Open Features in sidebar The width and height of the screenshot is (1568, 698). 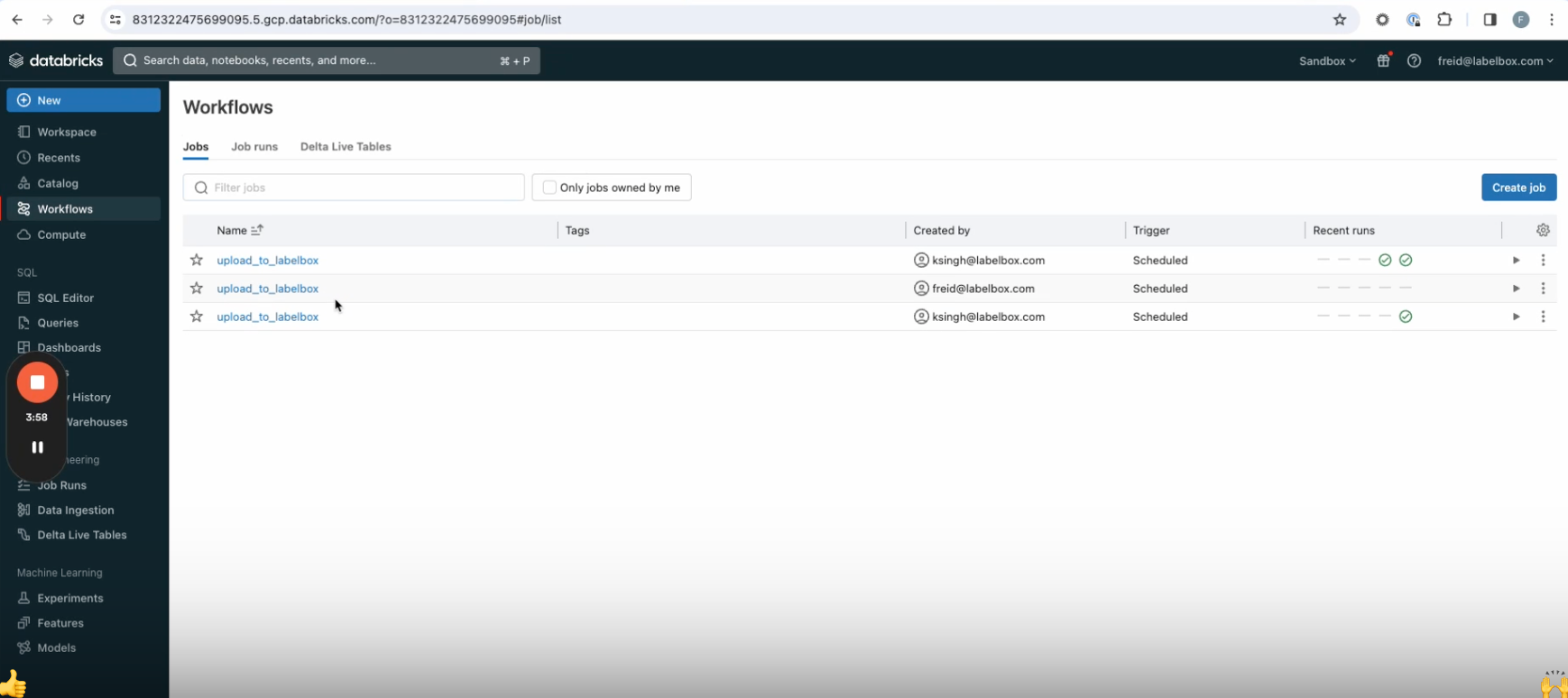(x=83, y=622)
